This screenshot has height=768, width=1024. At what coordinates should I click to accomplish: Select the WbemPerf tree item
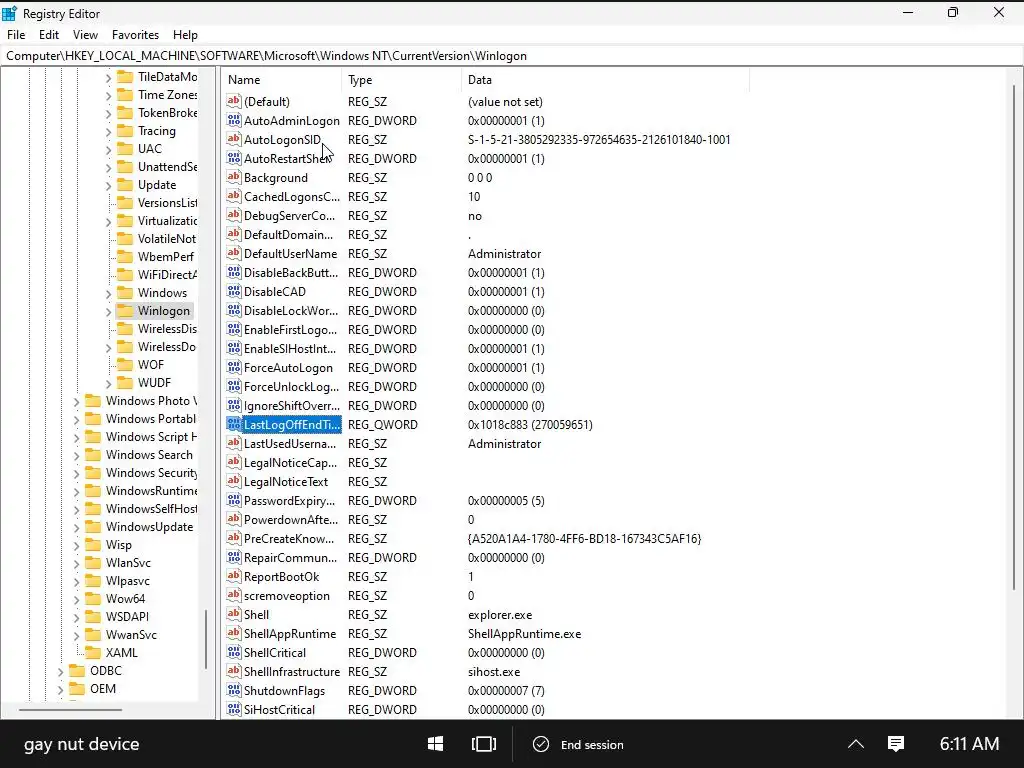(x=165, y=257)
